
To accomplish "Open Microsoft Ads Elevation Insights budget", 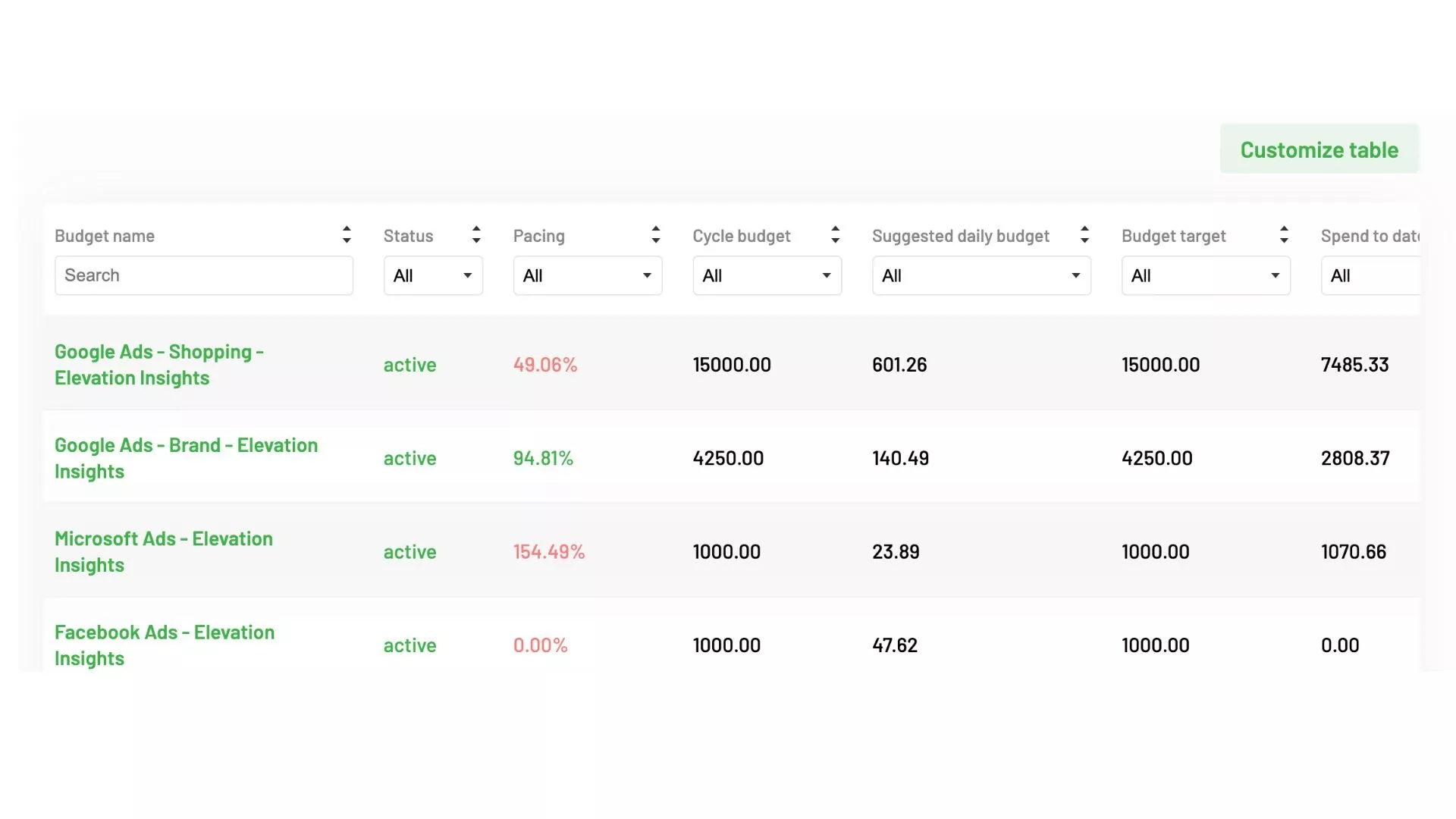I will click(x=163, y=551).
